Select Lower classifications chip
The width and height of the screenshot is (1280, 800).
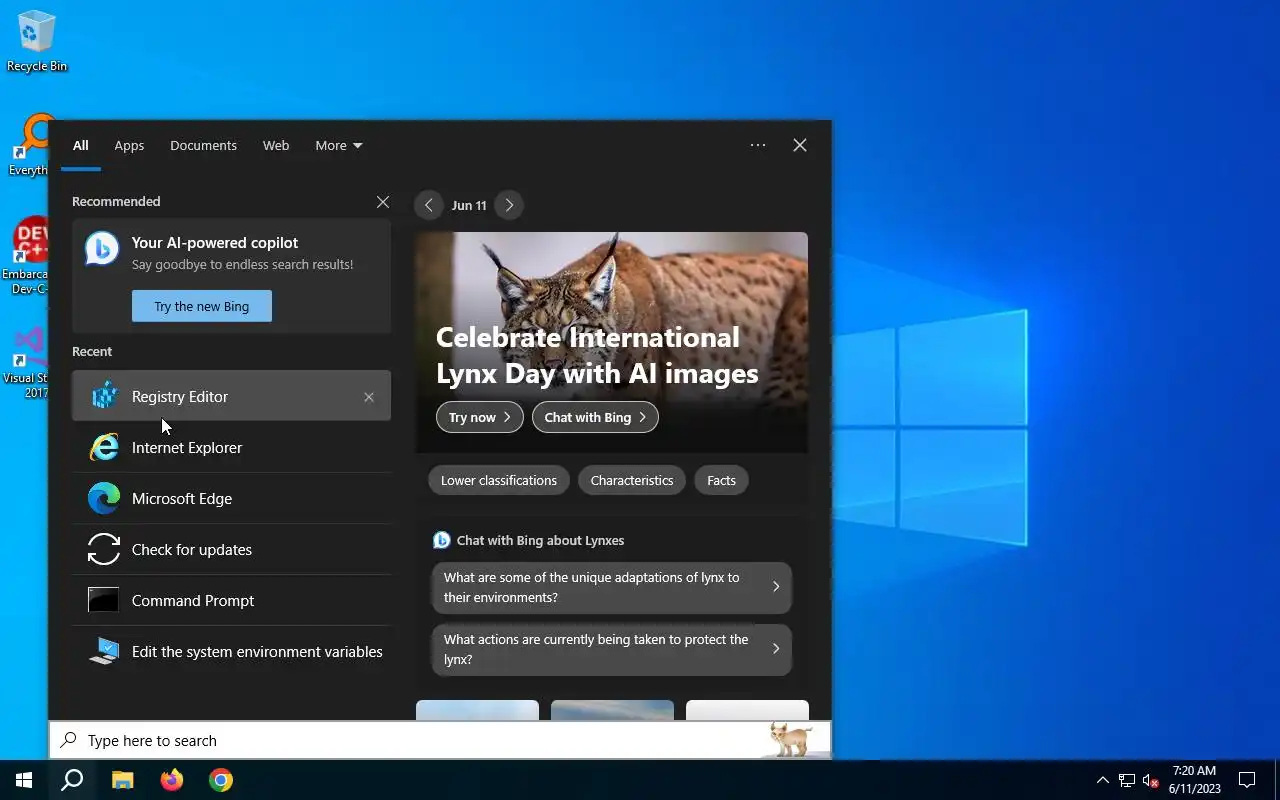pos(499,480)
